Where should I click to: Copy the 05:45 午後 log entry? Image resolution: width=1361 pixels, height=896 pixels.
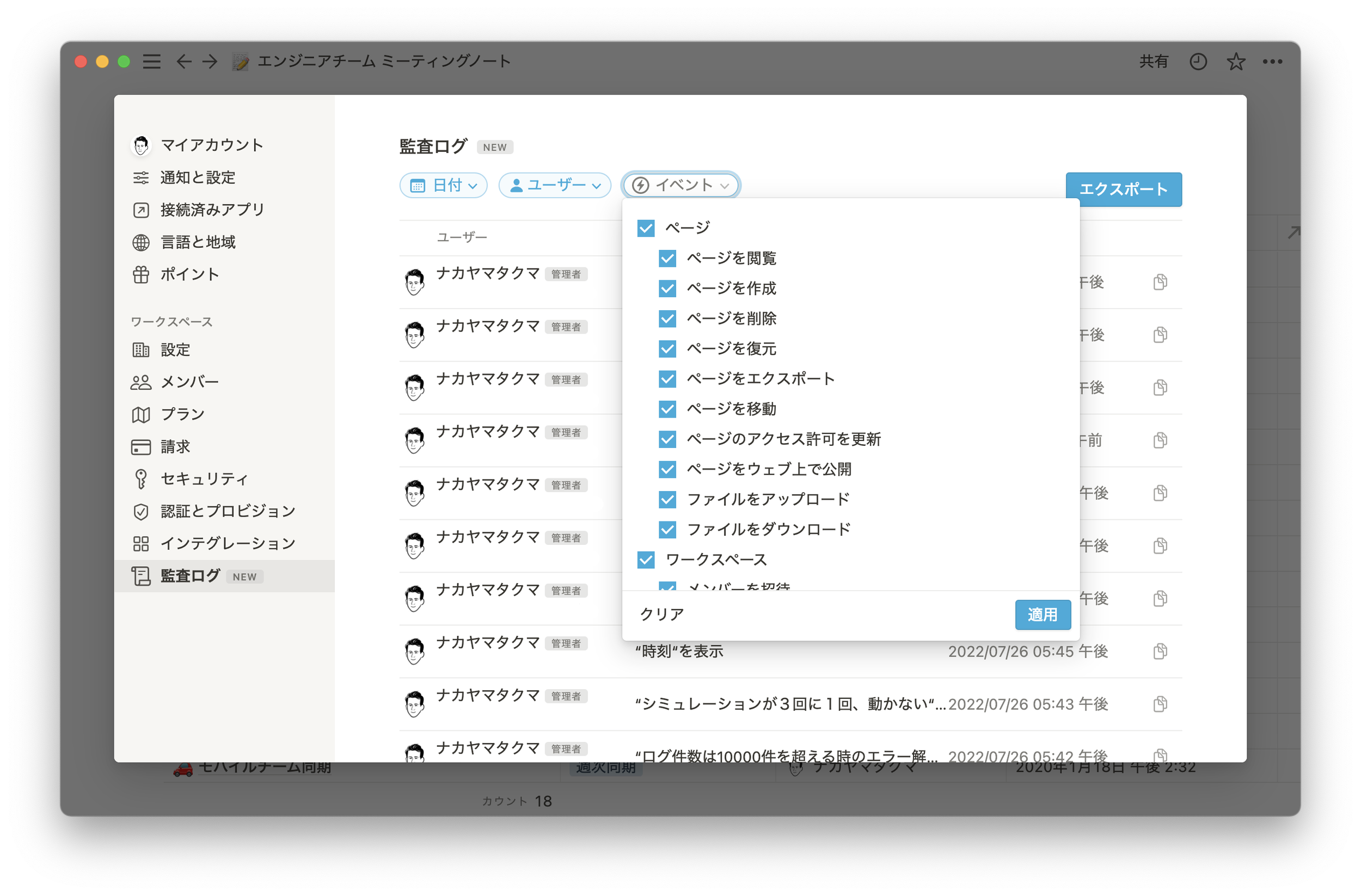point(1160,651)
